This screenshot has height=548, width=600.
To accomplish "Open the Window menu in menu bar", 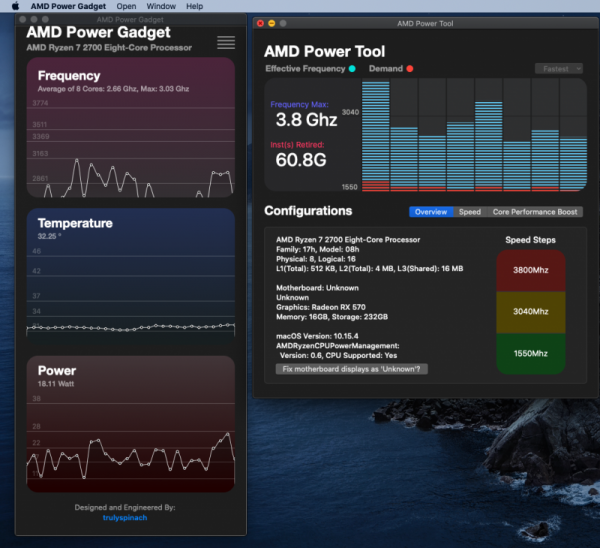I will (161, 6).
